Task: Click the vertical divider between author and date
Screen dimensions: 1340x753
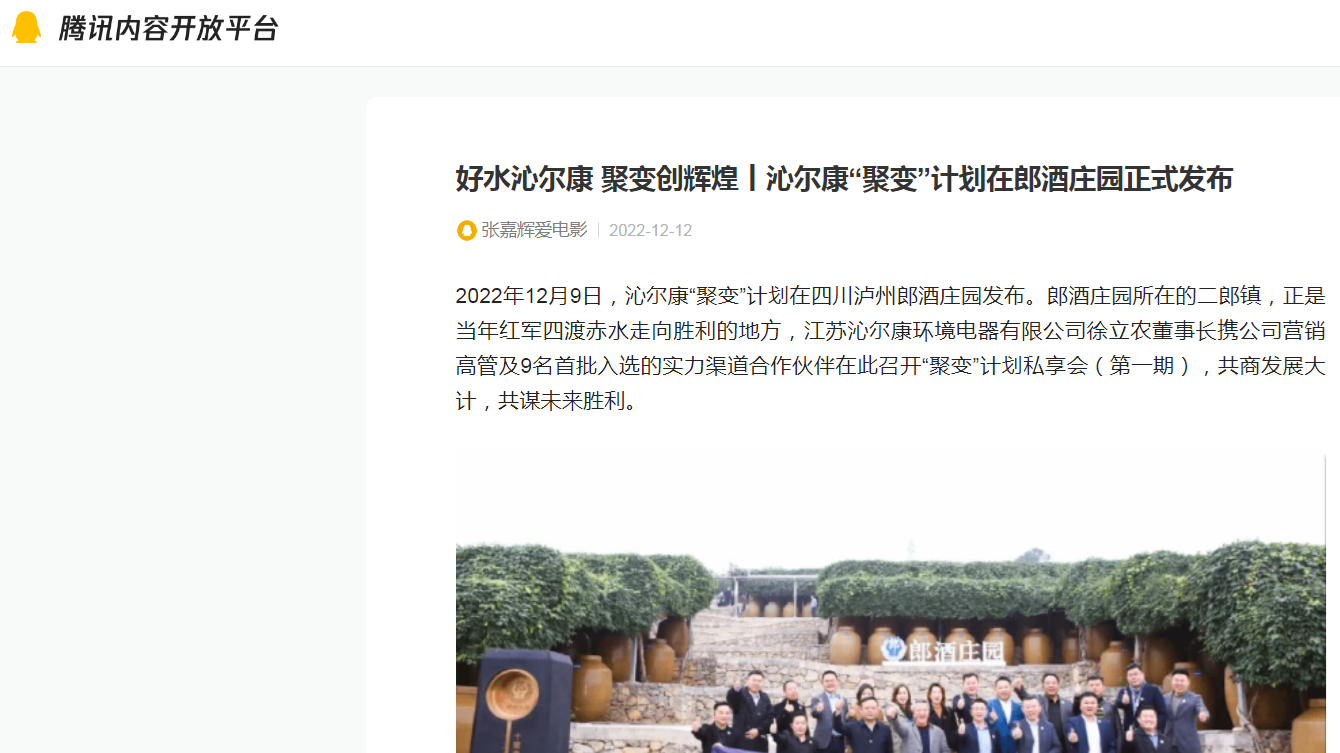Action: 598,230
